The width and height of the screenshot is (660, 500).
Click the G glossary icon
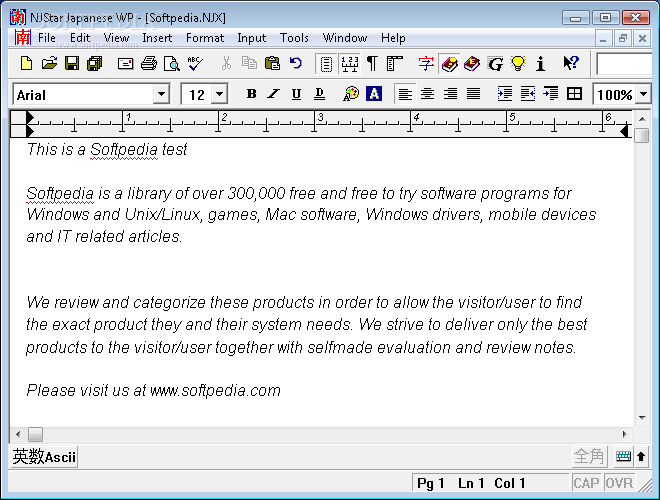tap(495, 64)
